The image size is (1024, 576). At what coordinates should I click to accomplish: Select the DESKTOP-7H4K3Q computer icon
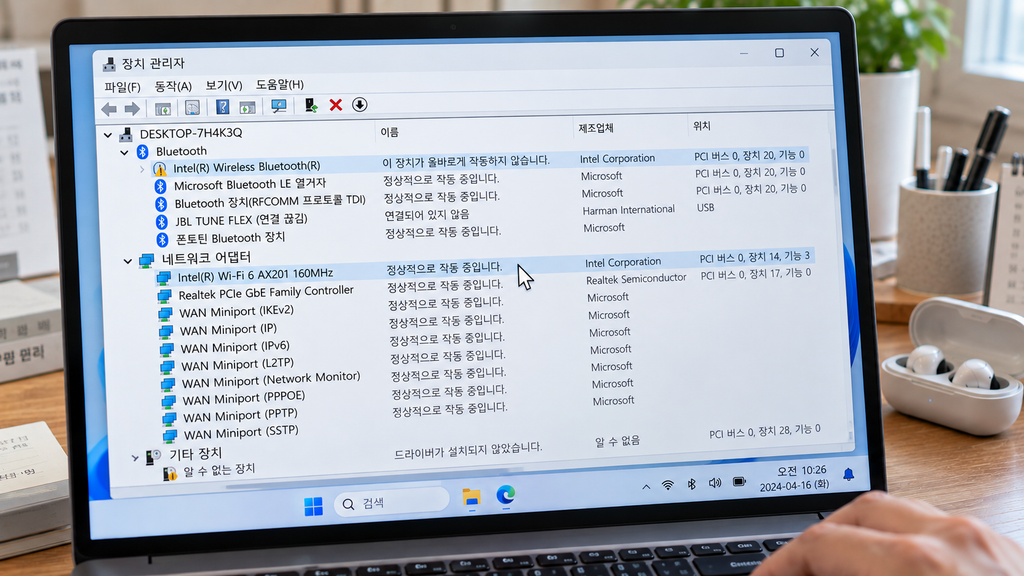click(126, 135)
